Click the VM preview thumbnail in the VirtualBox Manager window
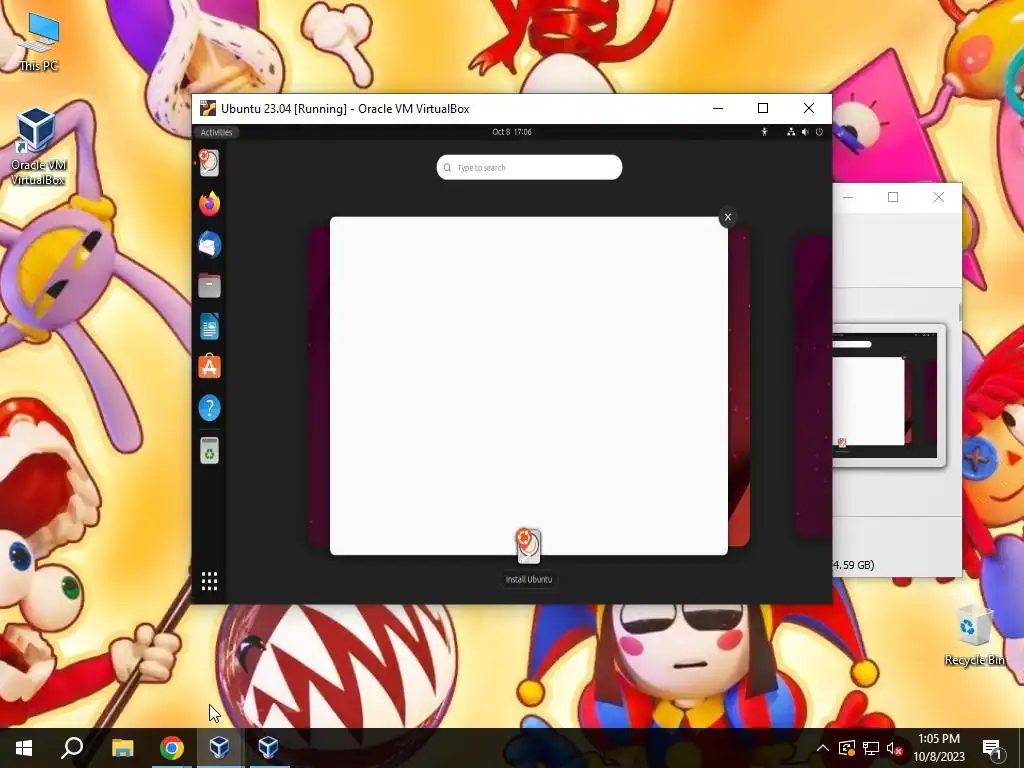 click(888, 395)
